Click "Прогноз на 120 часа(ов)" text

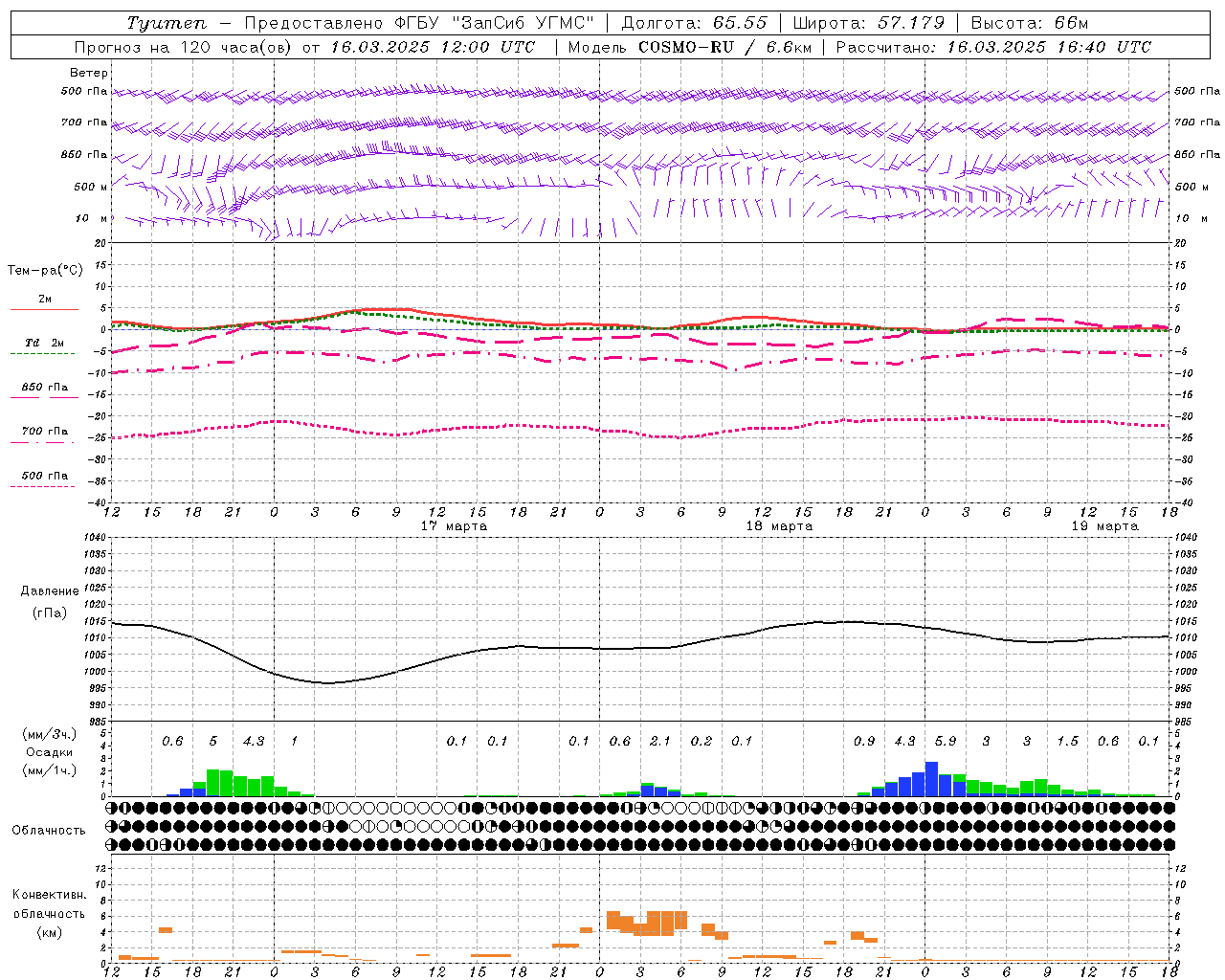click(184, 47)
